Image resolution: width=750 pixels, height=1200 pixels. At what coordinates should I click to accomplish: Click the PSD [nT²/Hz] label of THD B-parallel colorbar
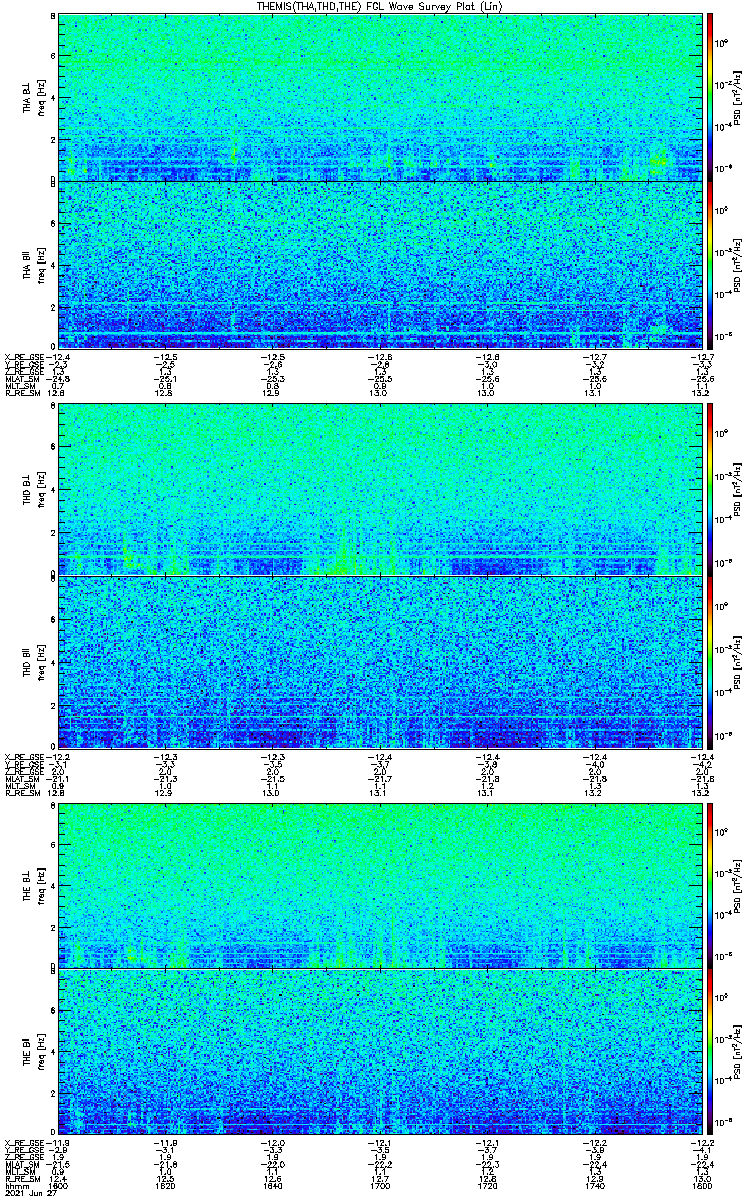tap(737, 660)
